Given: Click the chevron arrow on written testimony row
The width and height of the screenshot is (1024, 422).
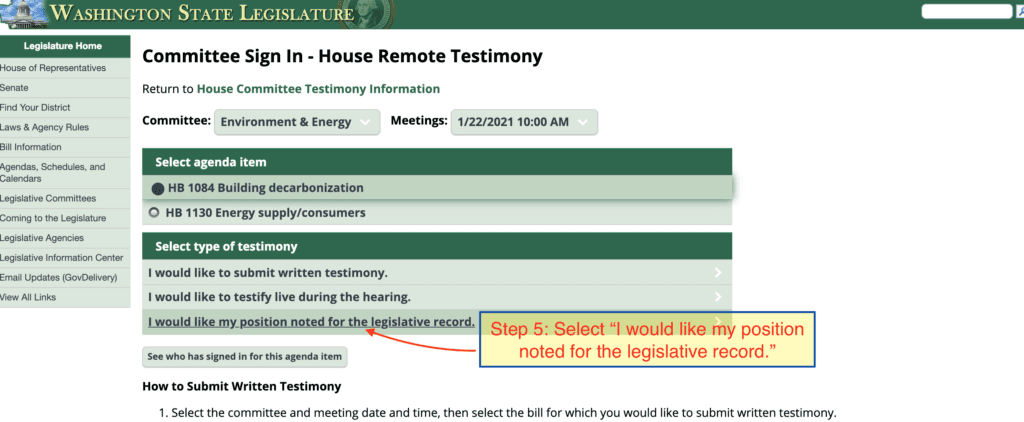Looking at the screenshot, I should [718, 272].
